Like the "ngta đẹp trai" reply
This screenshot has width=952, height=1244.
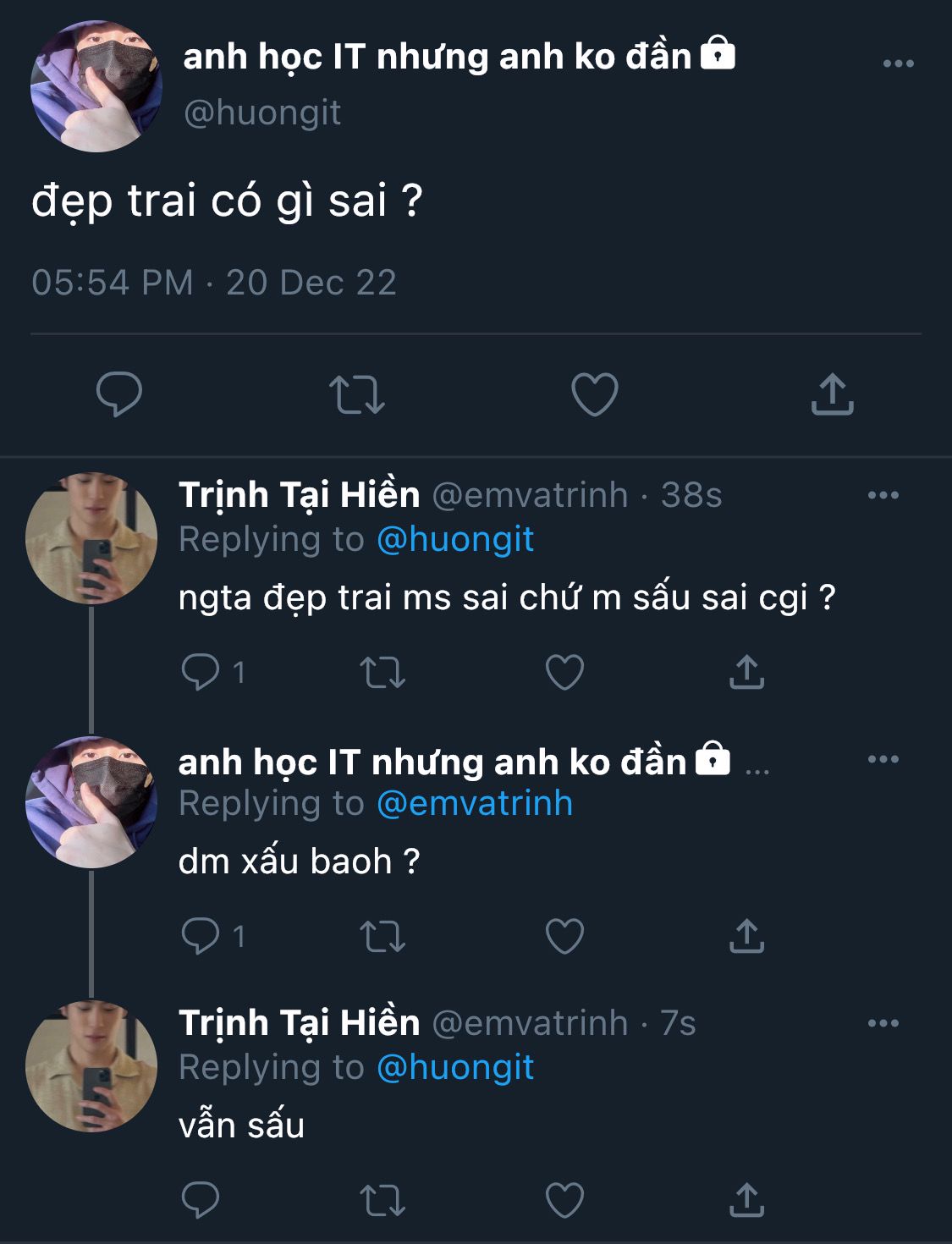coord(564,673)
